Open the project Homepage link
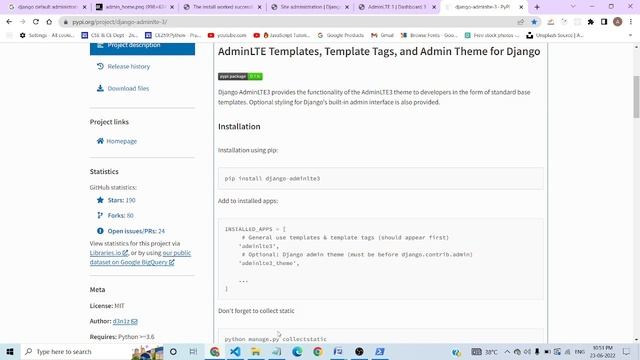Screen dimensions: 640x360 click(122, 141)
